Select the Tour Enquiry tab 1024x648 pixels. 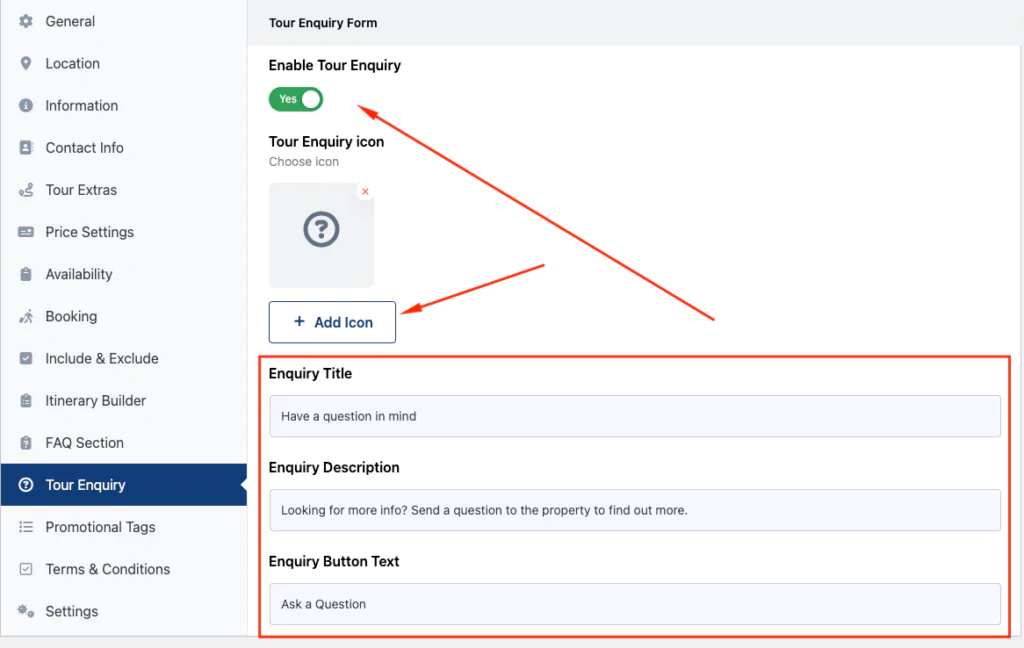click(x=123, y=485)
